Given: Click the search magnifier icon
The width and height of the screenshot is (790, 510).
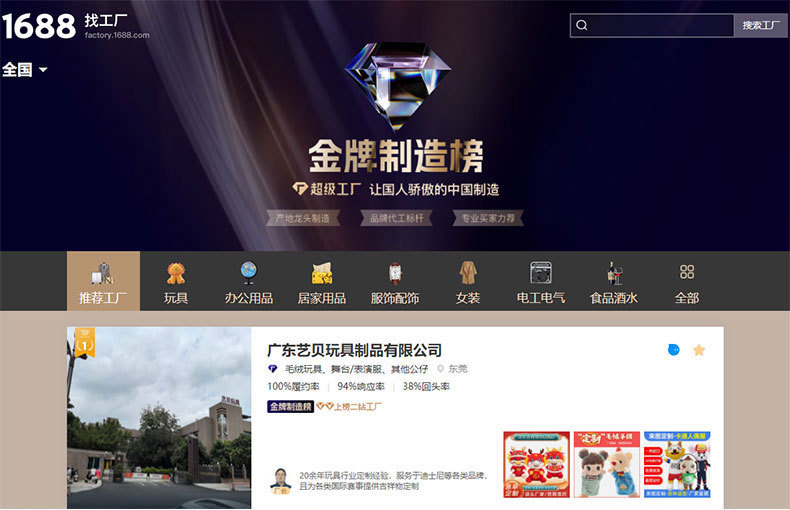Looking at the screenshot, I should coord(581,25).
